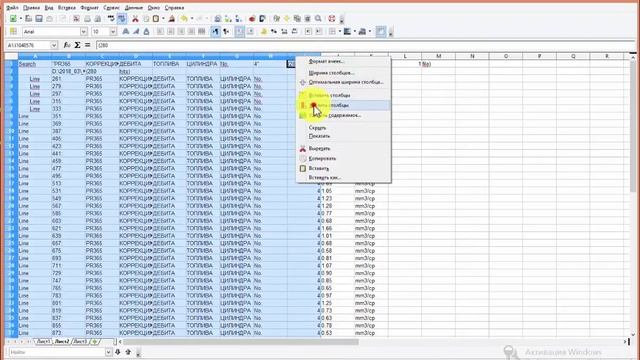Choose Вырезать in context menu
This screenshot has width=640, height=360.
(x=344, y=149)
